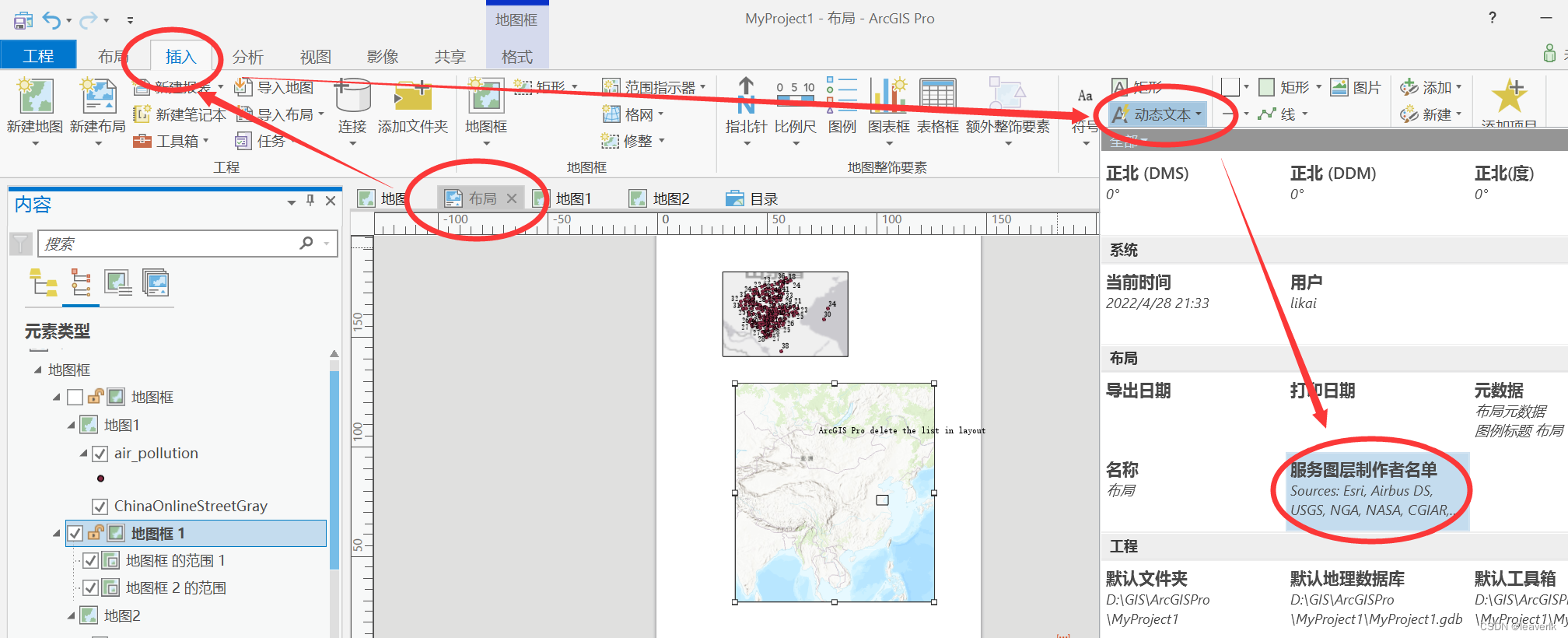Viewport: 1568px width, 638px height.
Task: Switch to List By Element Type icon
Action: pos(81,282)
